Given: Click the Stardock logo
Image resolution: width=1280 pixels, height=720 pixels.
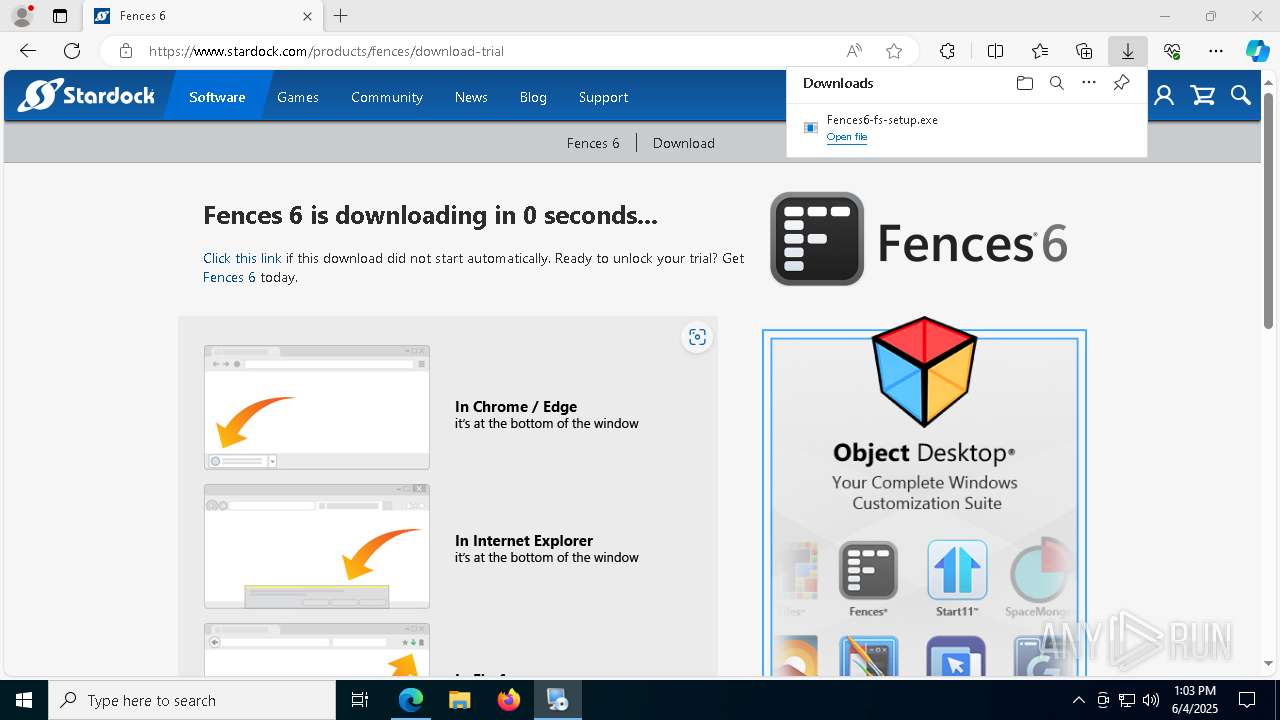Looking at the screenshot, I should [86, 96].
